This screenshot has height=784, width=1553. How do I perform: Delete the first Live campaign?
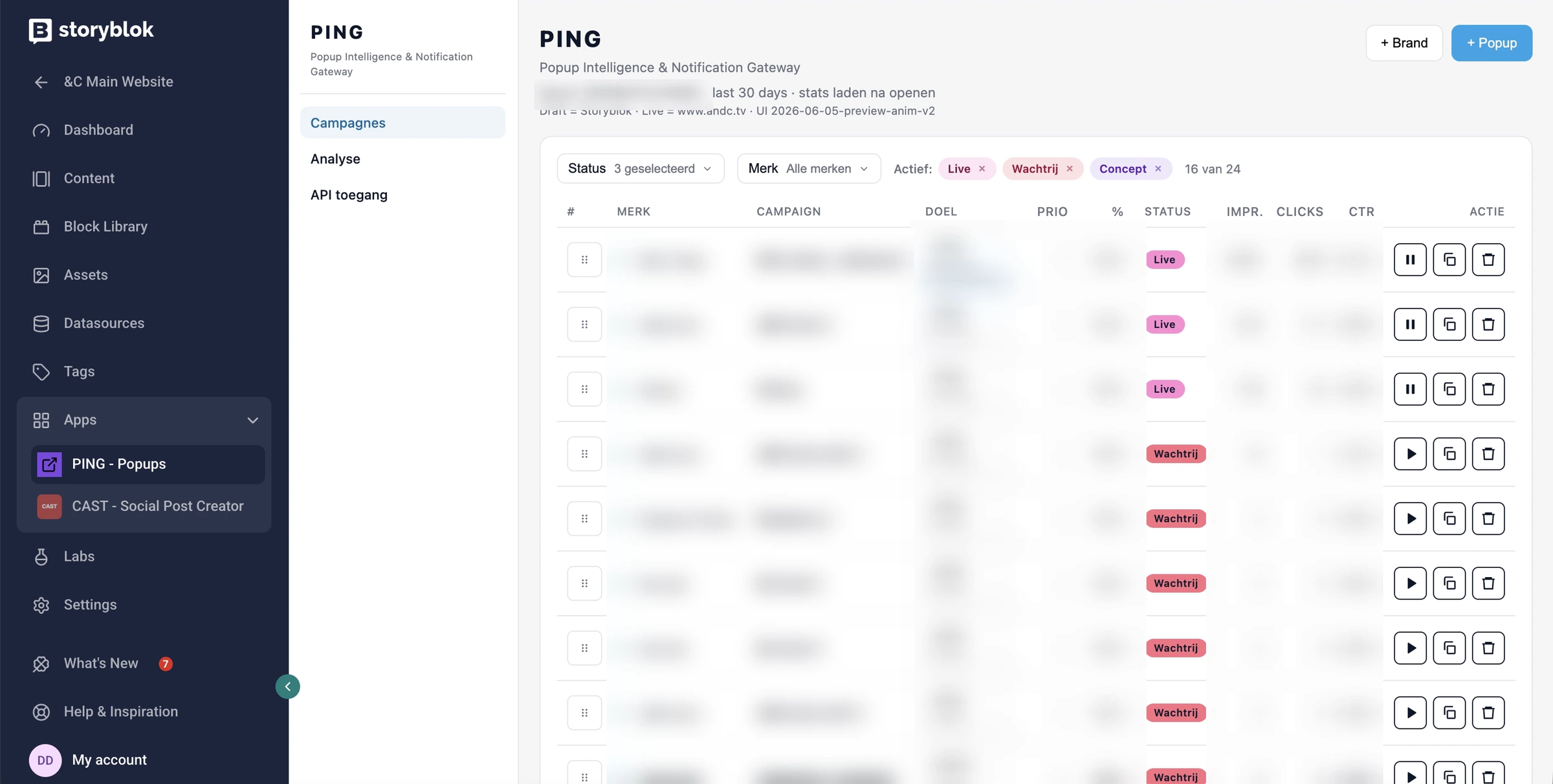tap(1488, 259)
